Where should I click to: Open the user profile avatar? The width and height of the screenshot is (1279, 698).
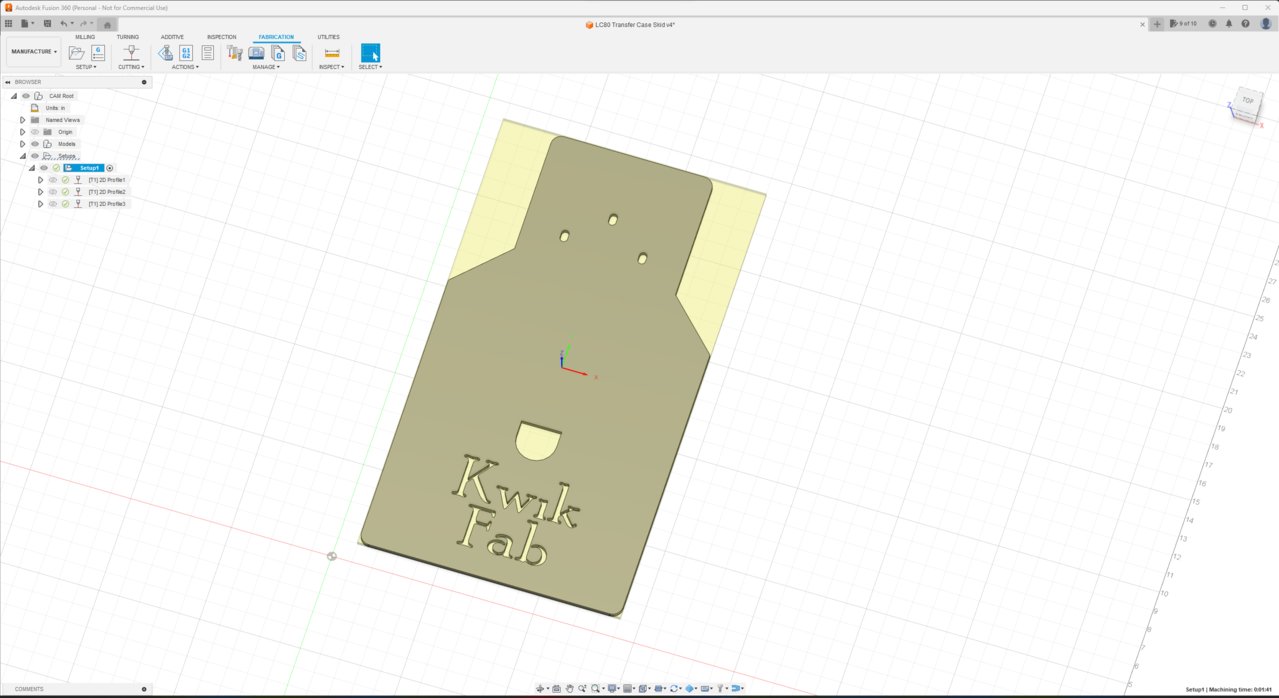coord(1266,23)
